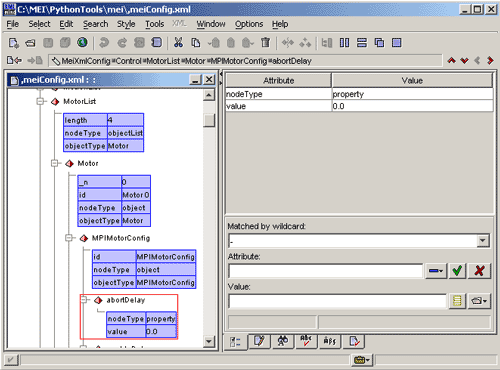Image resolution: width=500 pixels, height=370 pixels.
Task: Select the abortDelay node in the tree
Action: pyautogui.click(x=126, y=300)
